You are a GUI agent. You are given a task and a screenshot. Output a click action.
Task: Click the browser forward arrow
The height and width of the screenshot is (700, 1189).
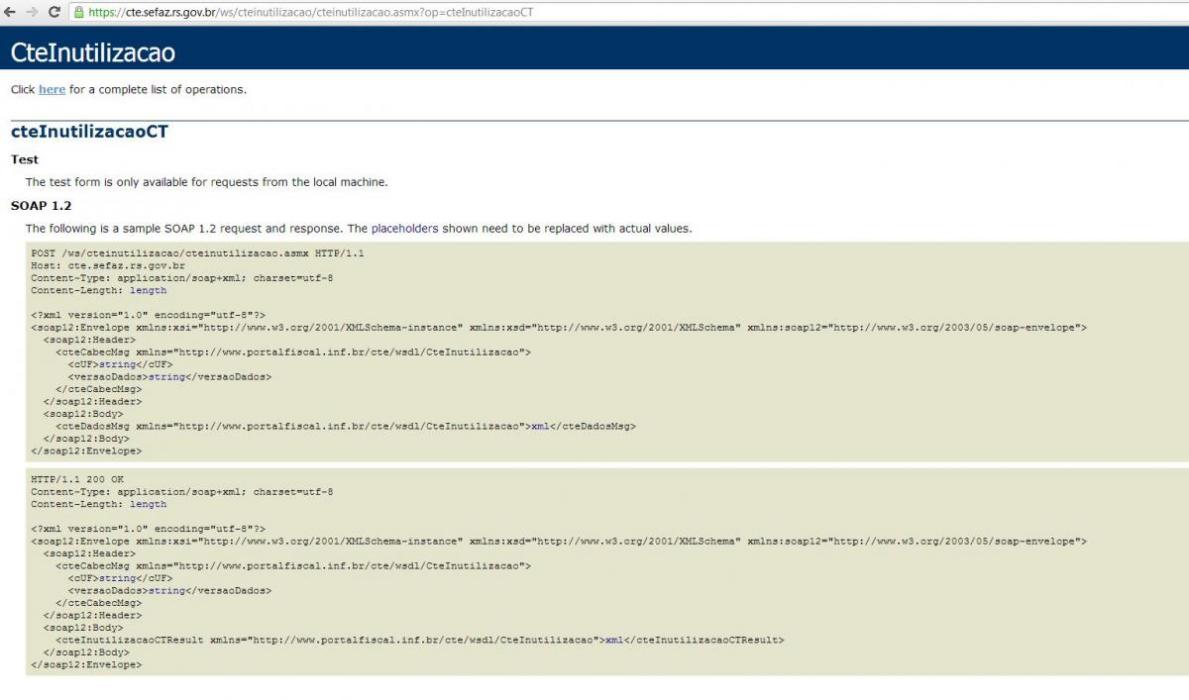click(x=31, y=12)
